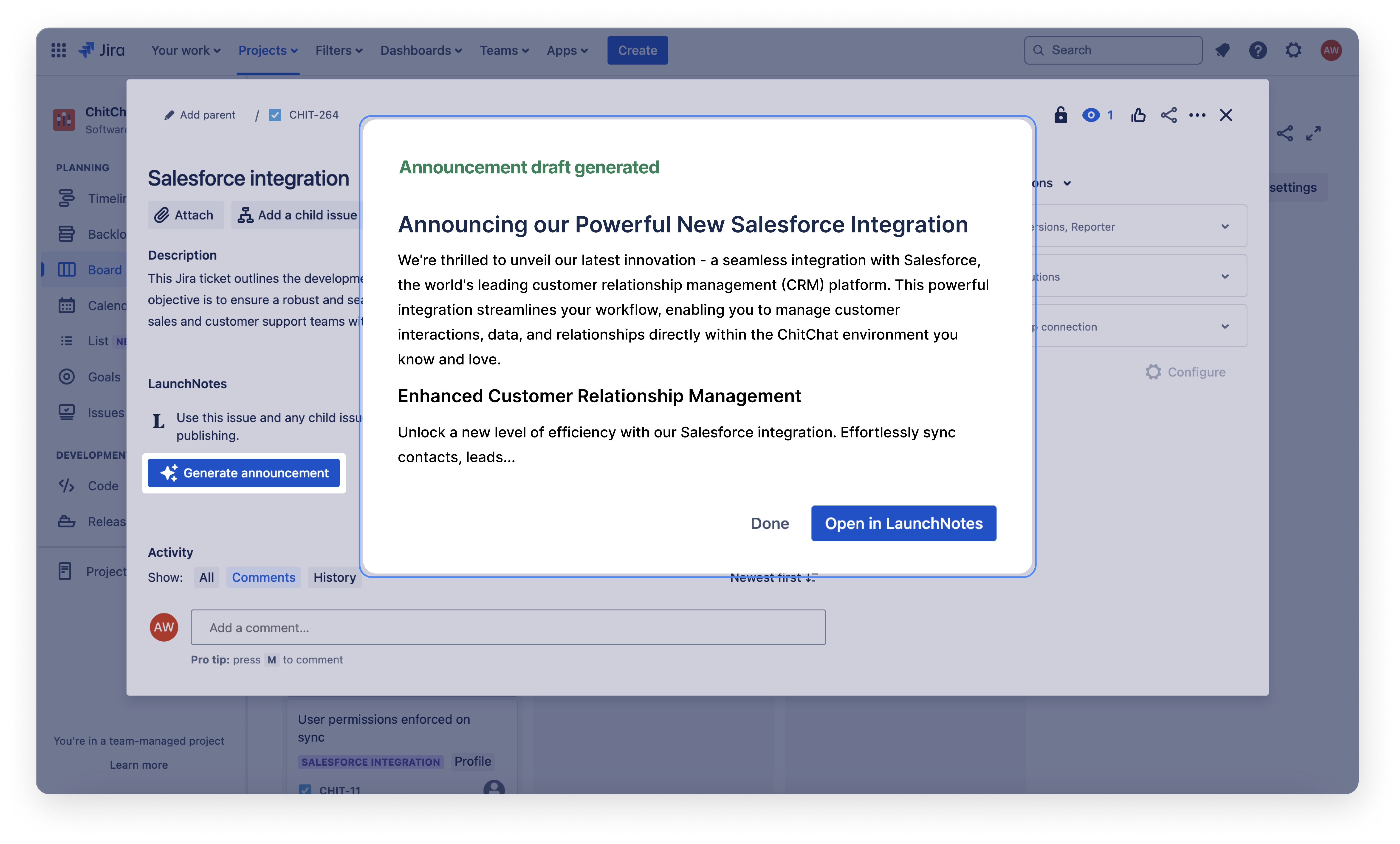
Task: Click the thumbs up vote icon
Action: click(x=1138, y=115)
